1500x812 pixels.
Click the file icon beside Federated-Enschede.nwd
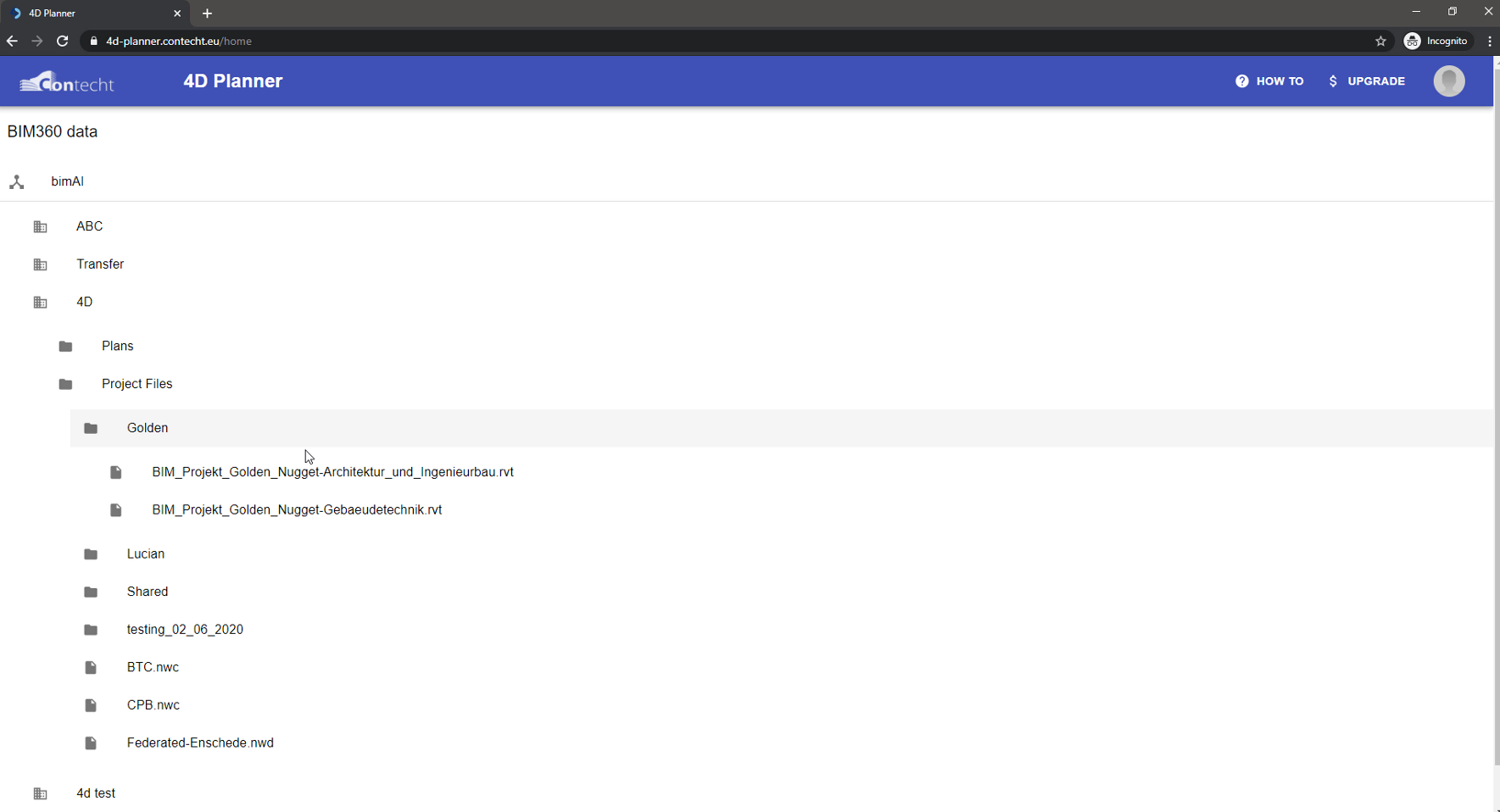pos(91,743)
